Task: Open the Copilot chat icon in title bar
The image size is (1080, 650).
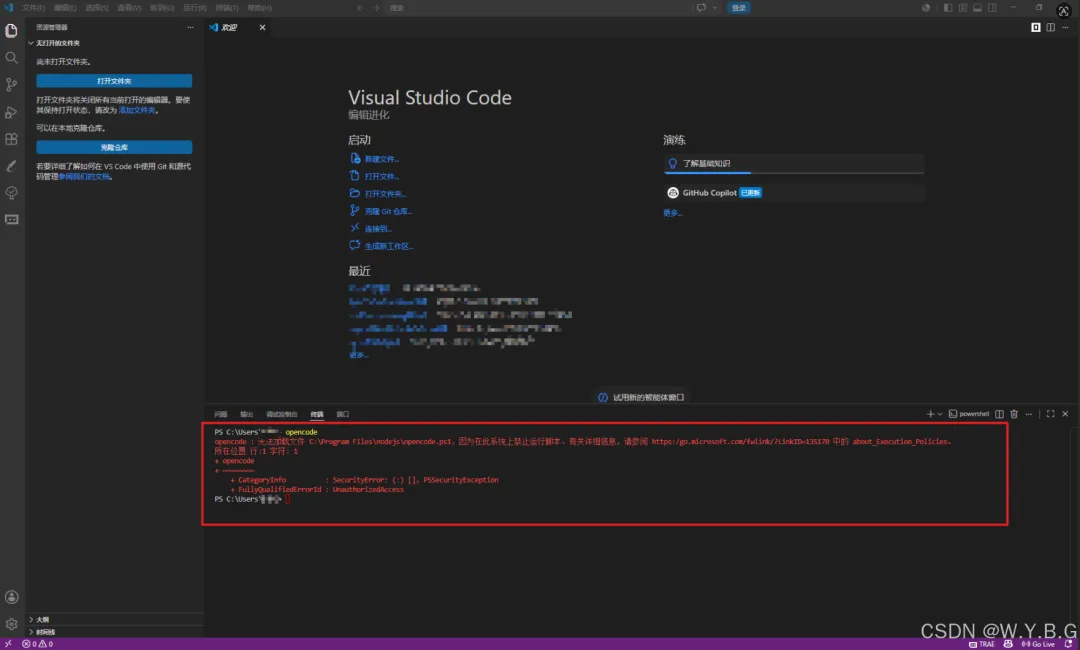Action: [701, 8]
